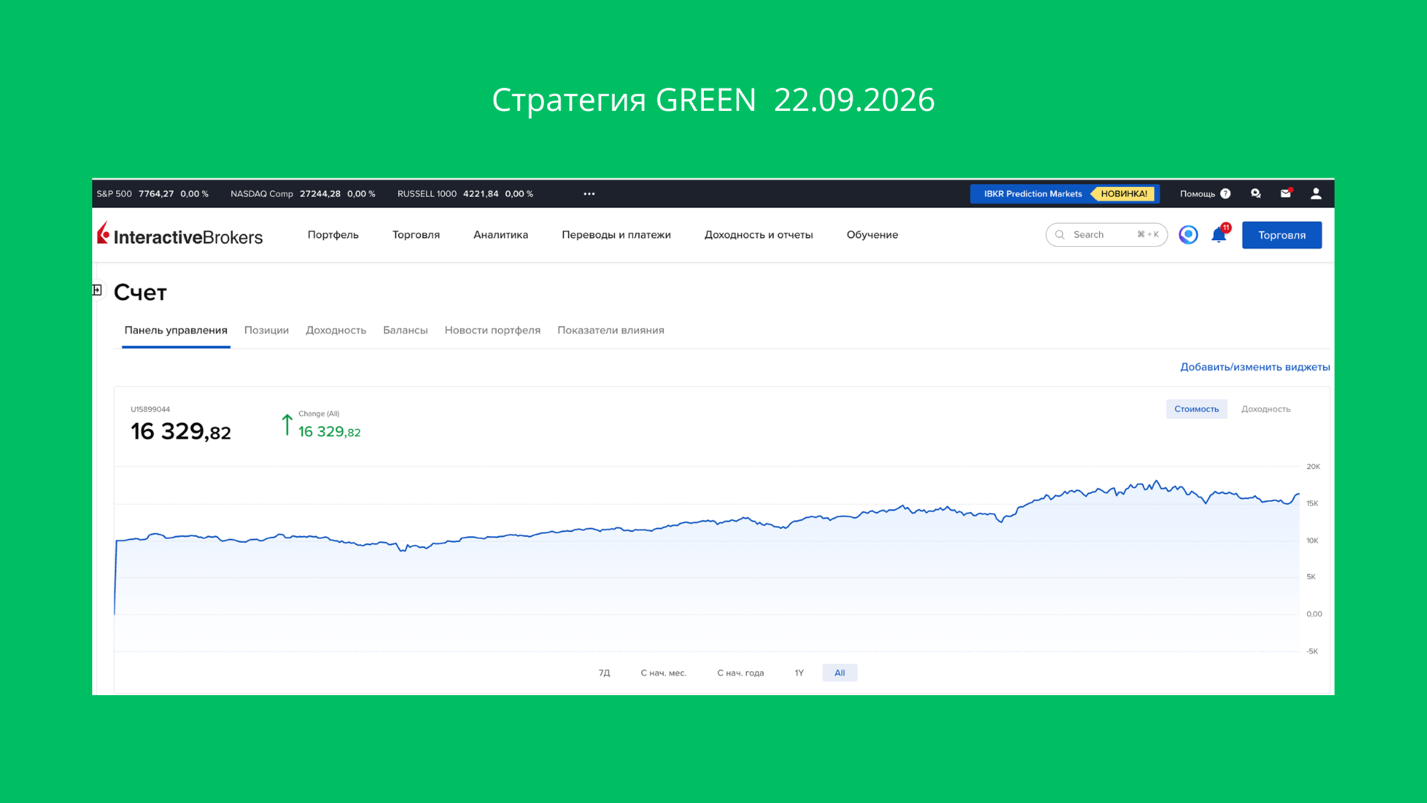The image size is (1427, 803).
Task: Open the Обучение menu
Action: (x=872, y=235)
